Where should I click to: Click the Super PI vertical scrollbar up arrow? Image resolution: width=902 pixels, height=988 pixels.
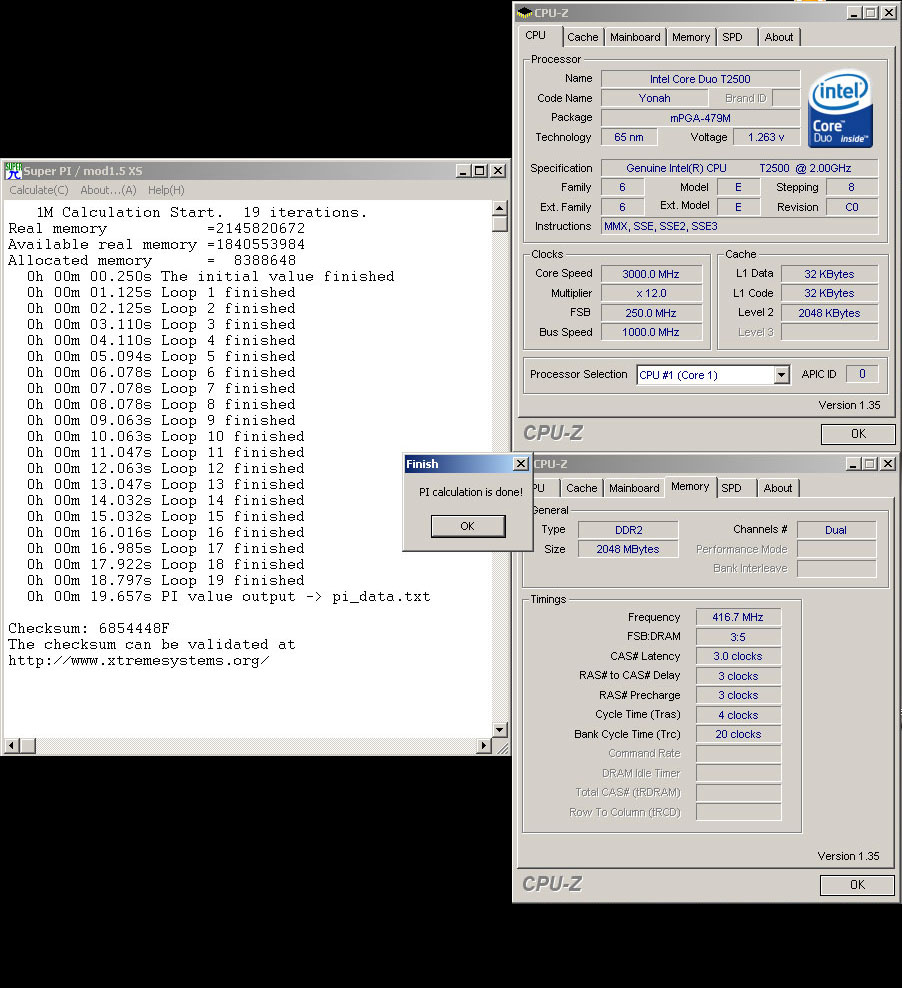(500, 209)
